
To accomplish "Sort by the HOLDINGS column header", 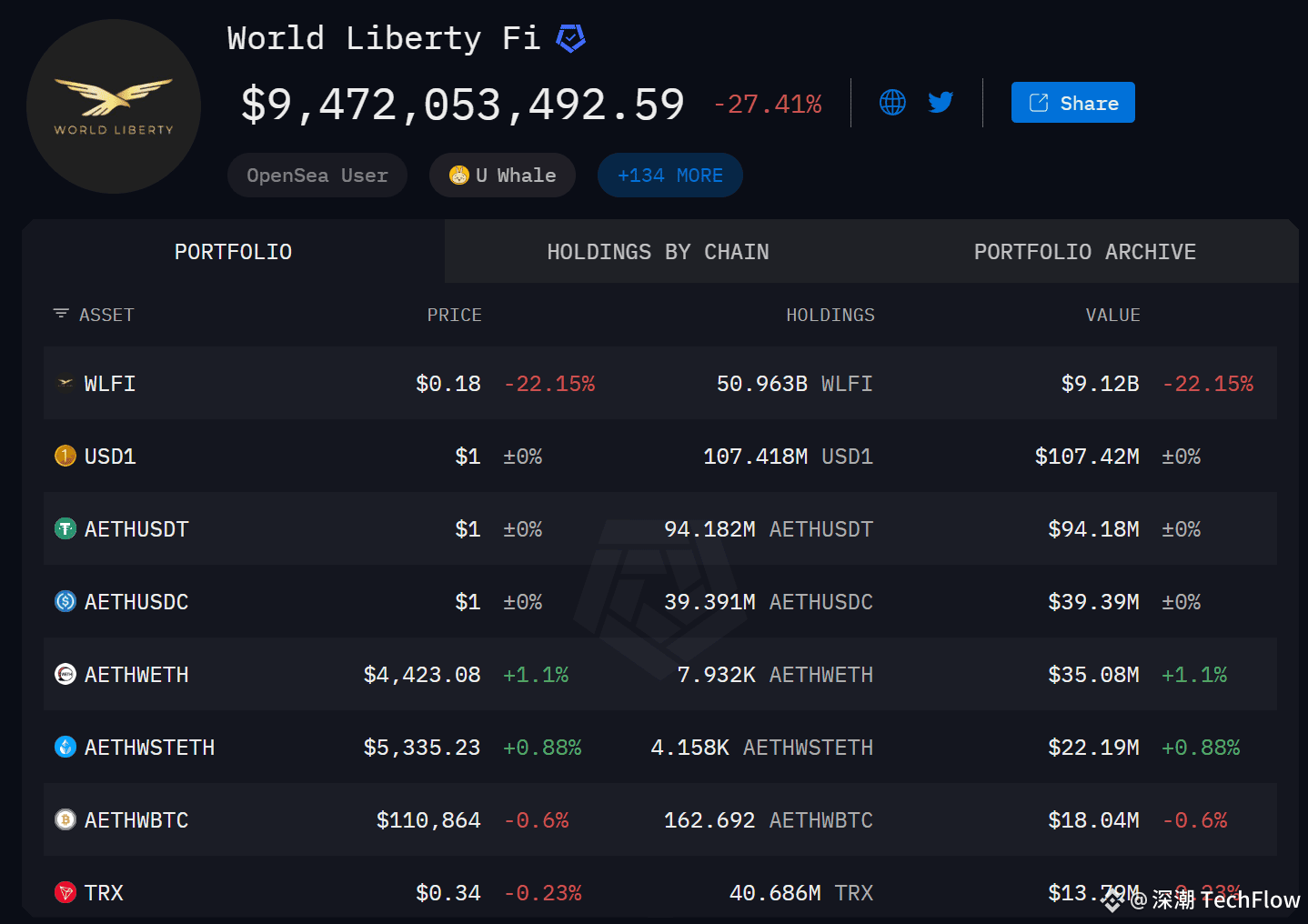I will (830, 315).
